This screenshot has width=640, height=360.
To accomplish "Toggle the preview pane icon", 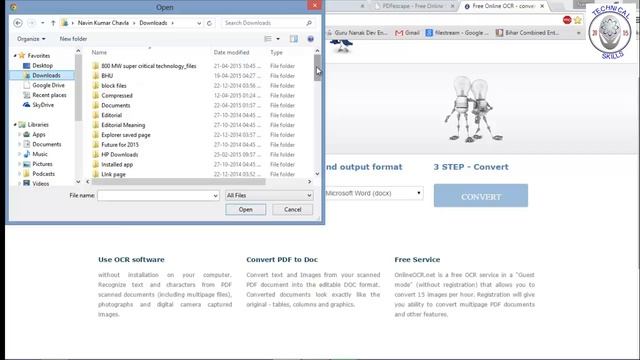I will pos(293,39).
